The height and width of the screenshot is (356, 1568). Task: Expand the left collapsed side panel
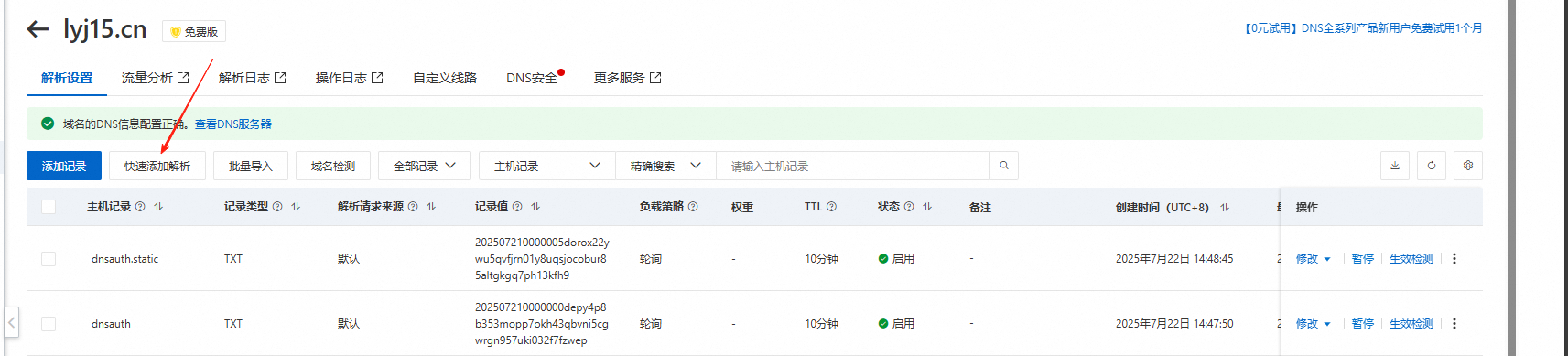pos(11,322)
